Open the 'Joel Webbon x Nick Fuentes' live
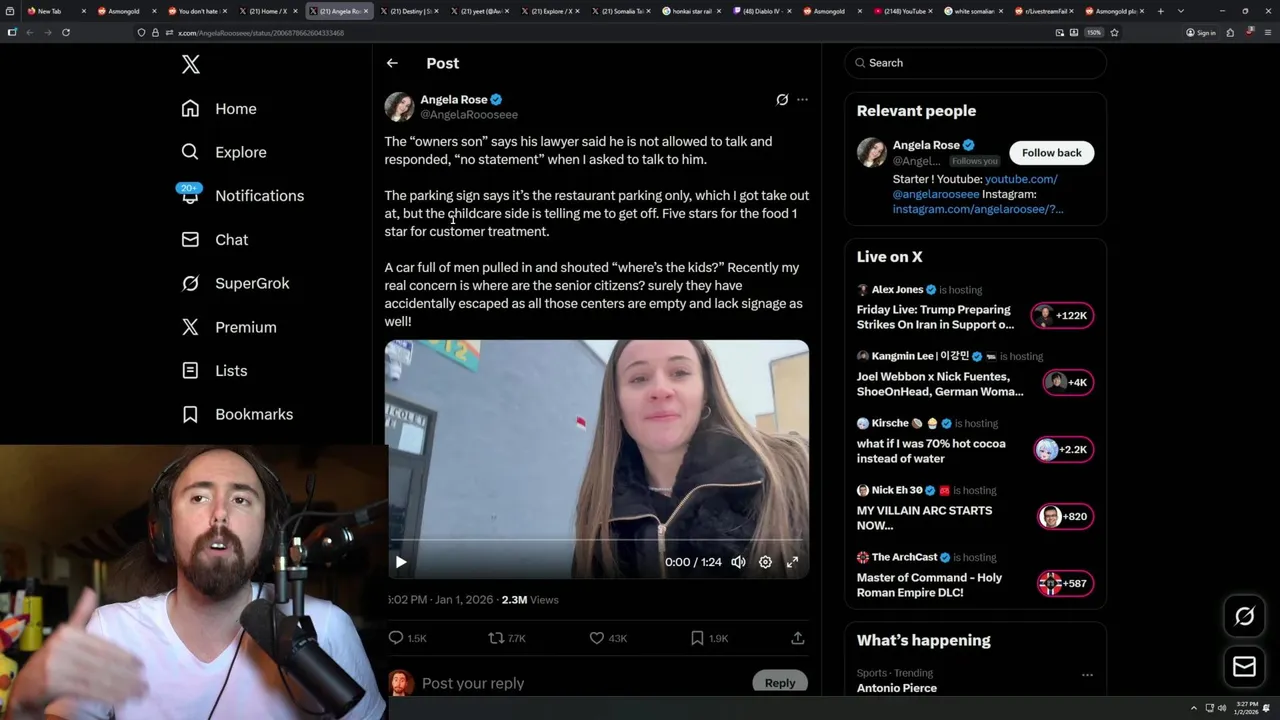The image size is (1280, 720). [x=939, y=384]
